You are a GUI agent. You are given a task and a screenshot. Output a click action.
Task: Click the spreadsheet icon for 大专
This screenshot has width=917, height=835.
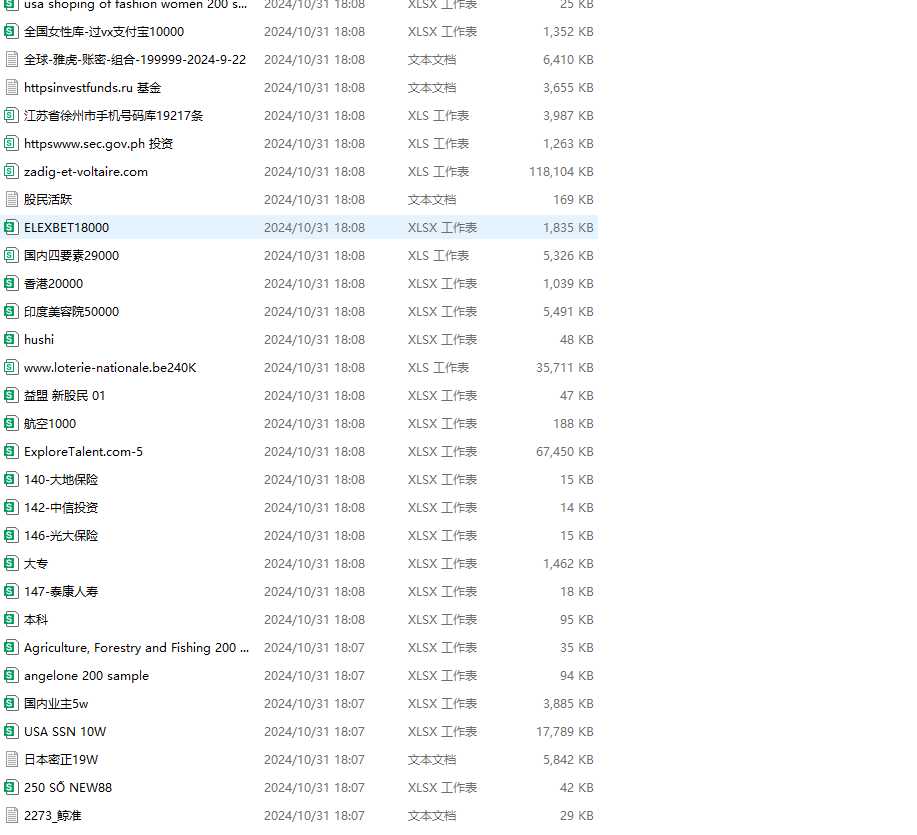pos(11,564)
